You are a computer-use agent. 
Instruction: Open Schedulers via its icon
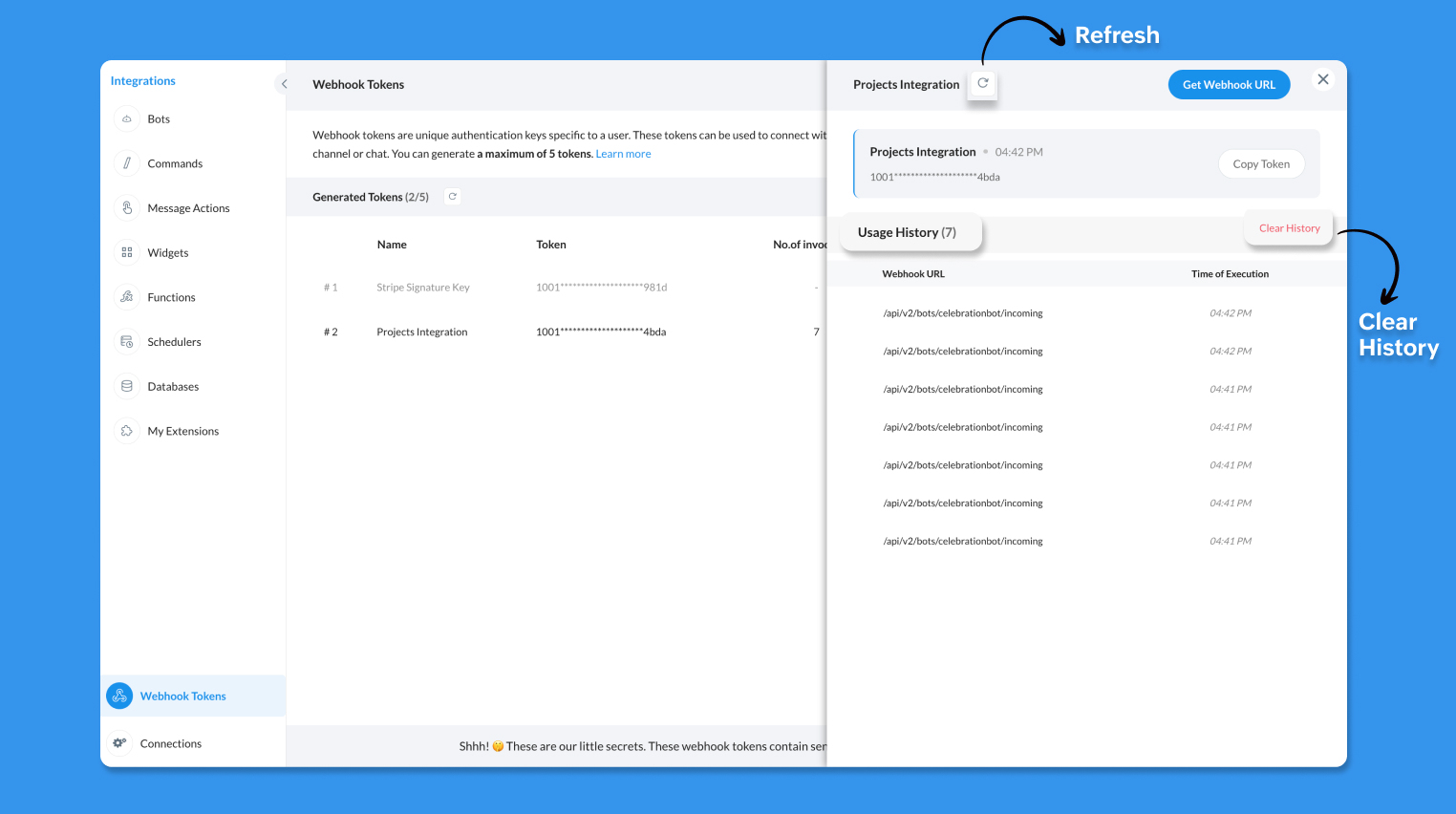tap(126, 342)
